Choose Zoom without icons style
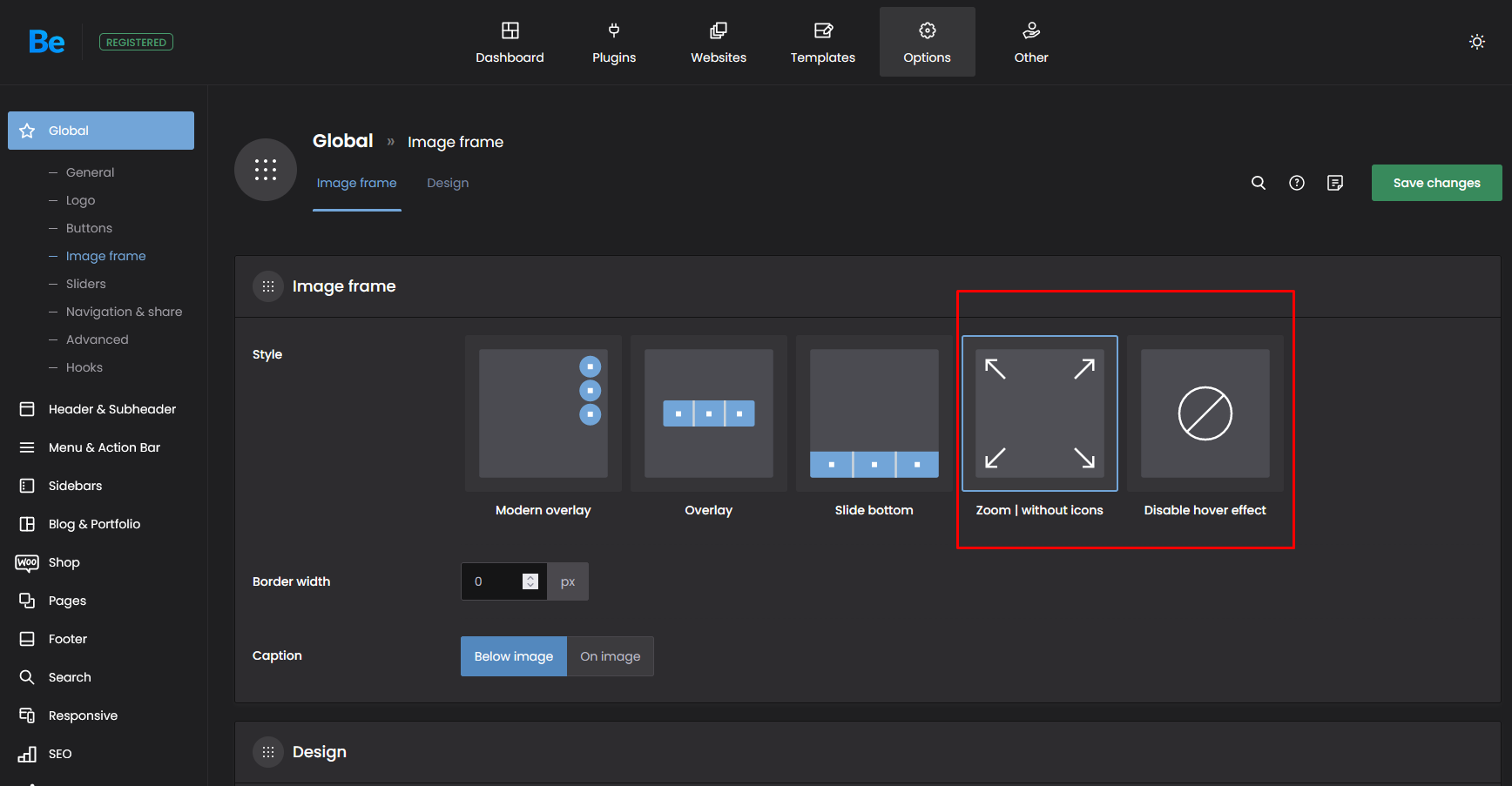This screenshot has height=786, width=1512. point(1040,413)
